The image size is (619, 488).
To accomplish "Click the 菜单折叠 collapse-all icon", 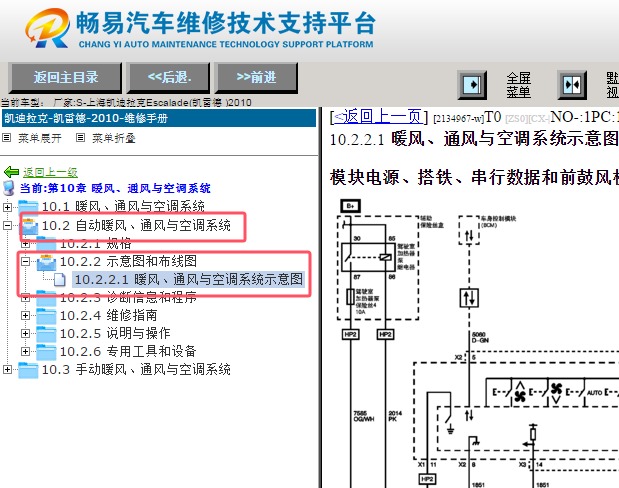I will (80, 138).
